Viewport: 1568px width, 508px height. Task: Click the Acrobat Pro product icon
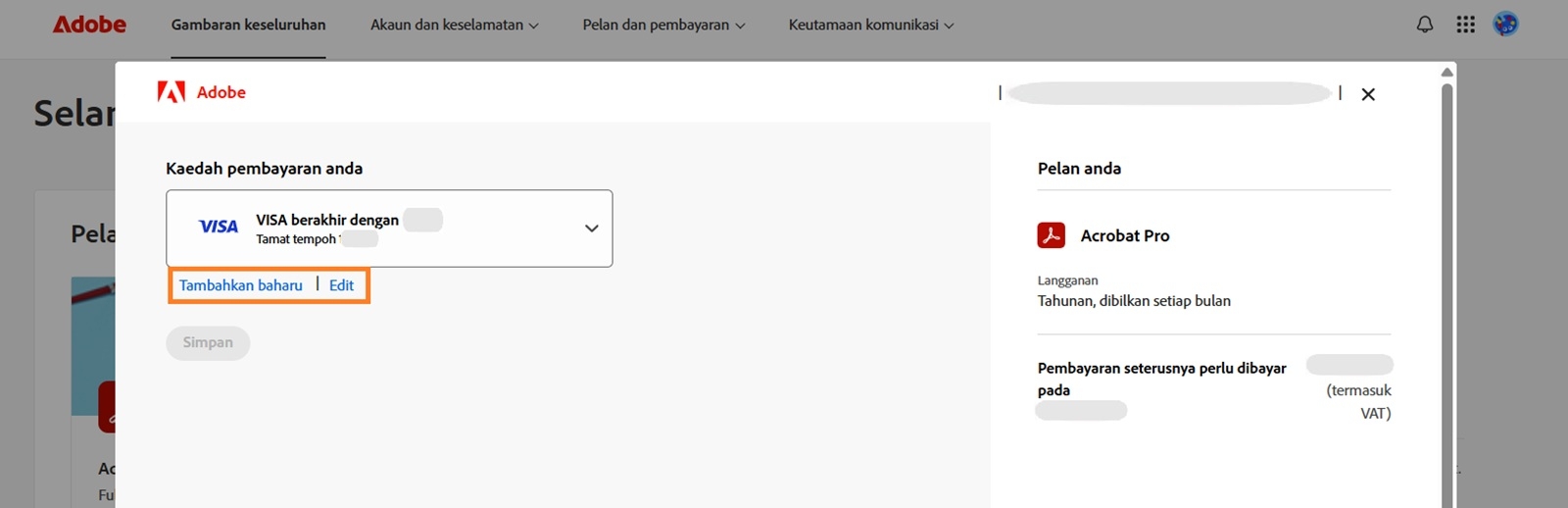click(1052, 235)
